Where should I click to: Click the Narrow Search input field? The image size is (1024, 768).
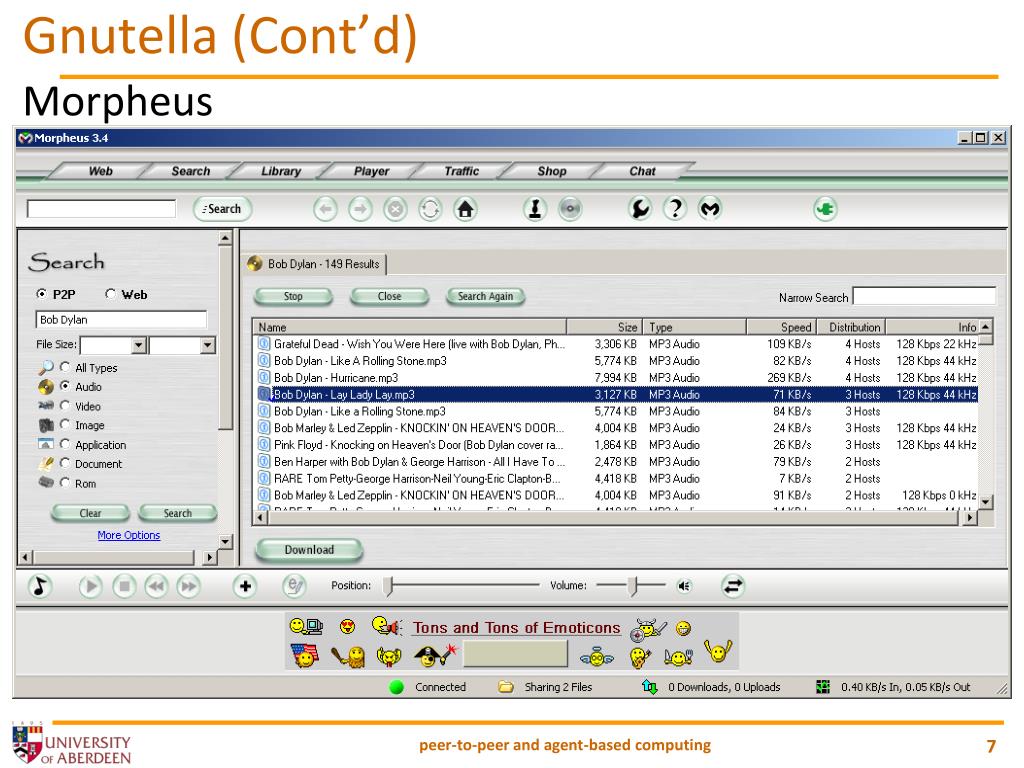point(924,296)
